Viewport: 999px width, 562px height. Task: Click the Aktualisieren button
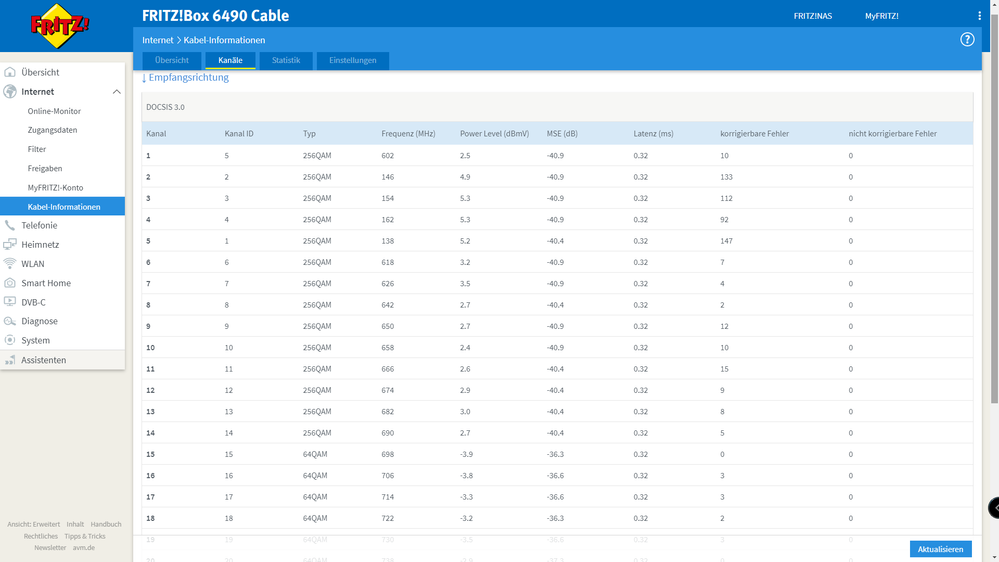[940, 549]
